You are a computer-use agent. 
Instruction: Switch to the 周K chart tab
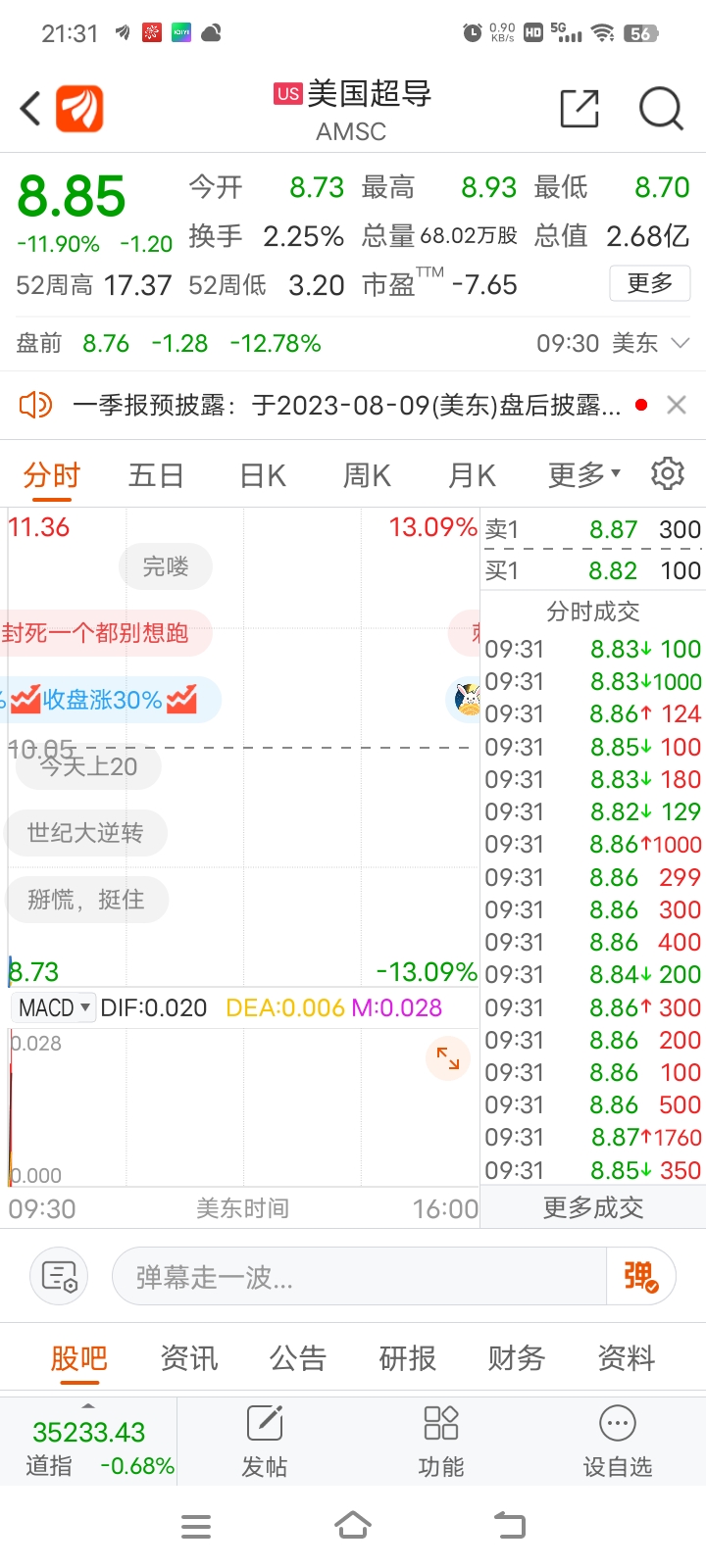tap(367, 475)
